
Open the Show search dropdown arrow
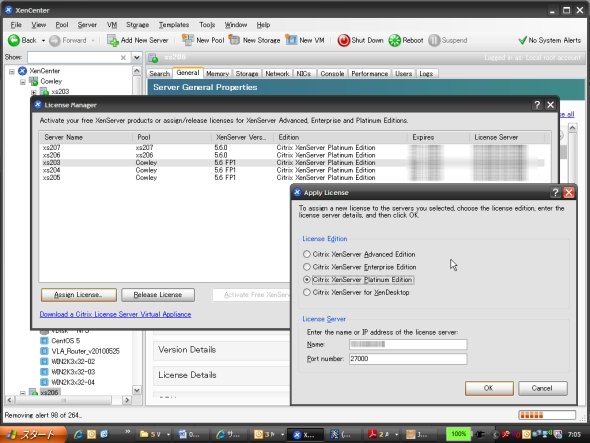coord(137,58)
